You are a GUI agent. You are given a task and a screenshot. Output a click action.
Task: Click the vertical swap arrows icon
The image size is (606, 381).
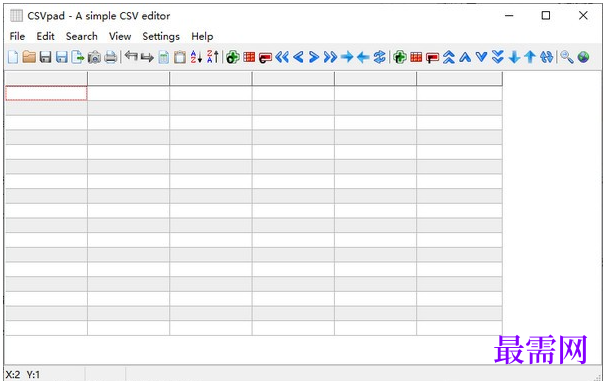[546, 57]
